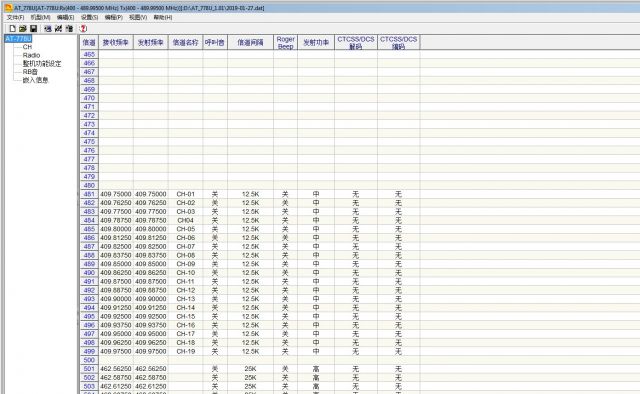Select the CH tree item
Image resolution: width=640 pixels, height=394 pixels.
point(27,47)
